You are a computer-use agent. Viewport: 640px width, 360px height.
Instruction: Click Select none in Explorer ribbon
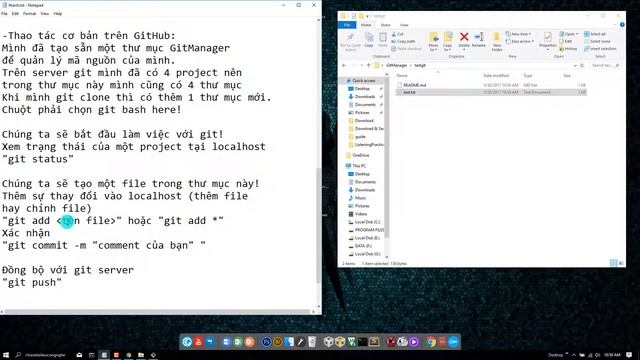pyautogui.click(x=597, y=42)
